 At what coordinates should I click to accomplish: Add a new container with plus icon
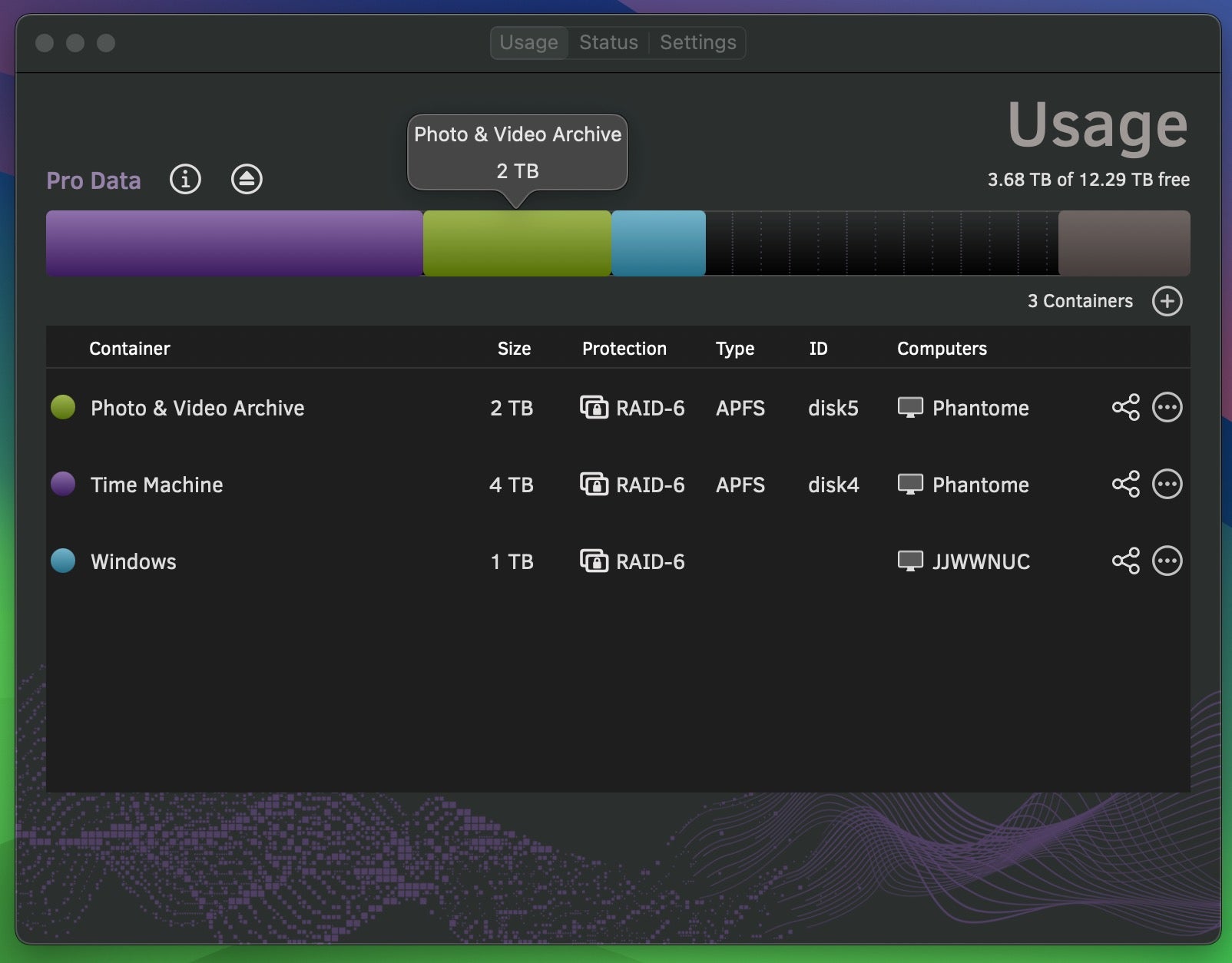click(x=1167, y=301)
